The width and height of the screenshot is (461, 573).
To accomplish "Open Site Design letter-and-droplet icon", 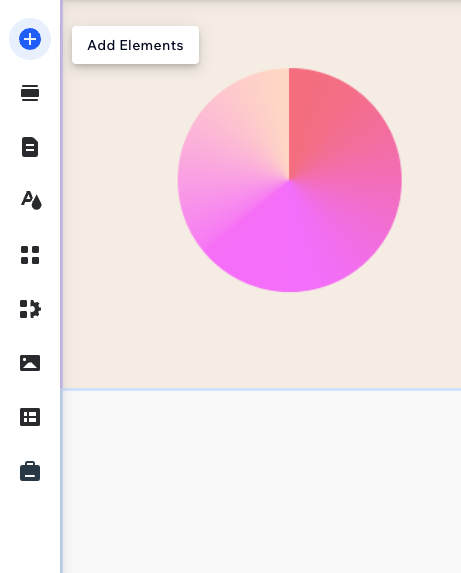I will coord(31,200).
